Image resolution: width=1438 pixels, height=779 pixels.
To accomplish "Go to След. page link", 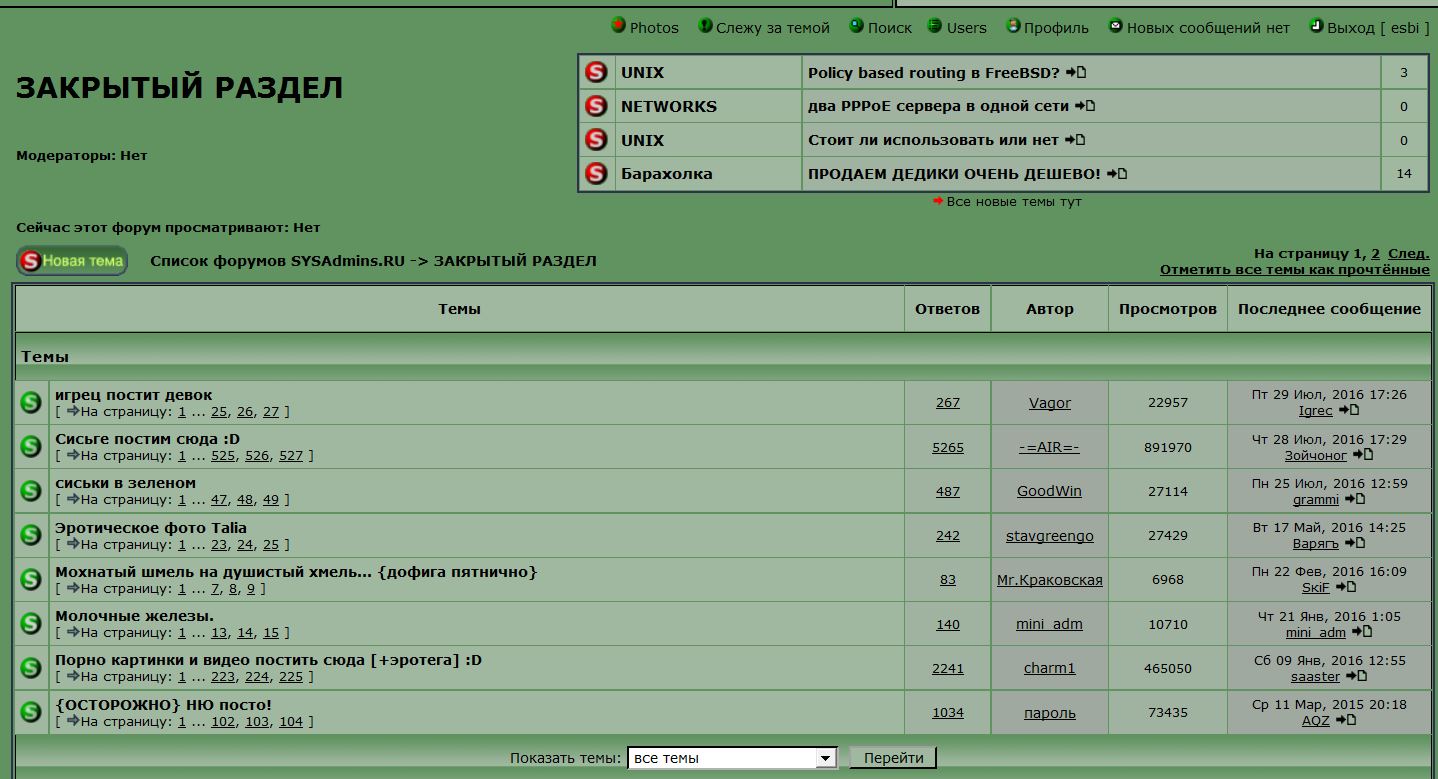I will tap(1409, 254).
